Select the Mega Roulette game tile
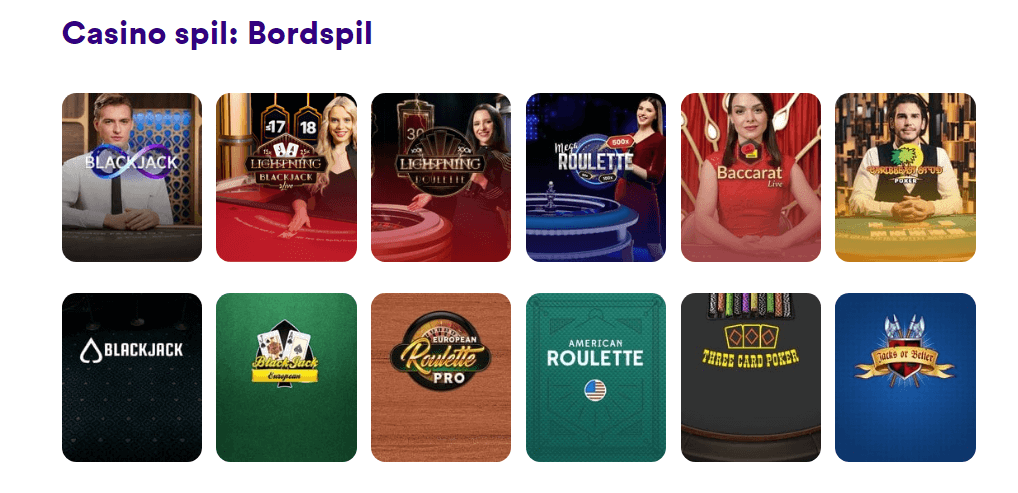The height and width of the screenshot is (493, 1018). (x=596, y=177)
